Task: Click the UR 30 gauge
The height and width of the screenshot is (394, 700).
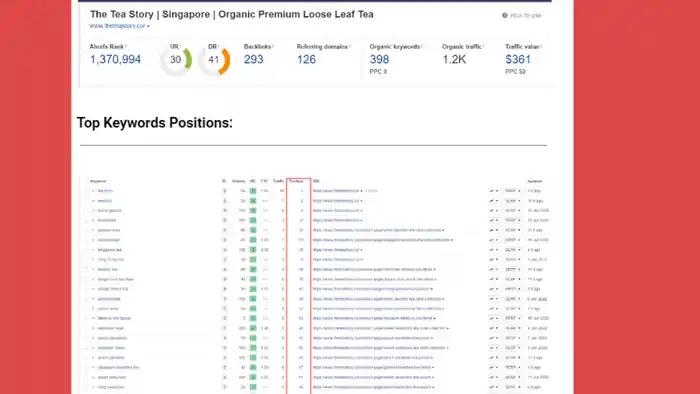Action: (x=176, y=60)
